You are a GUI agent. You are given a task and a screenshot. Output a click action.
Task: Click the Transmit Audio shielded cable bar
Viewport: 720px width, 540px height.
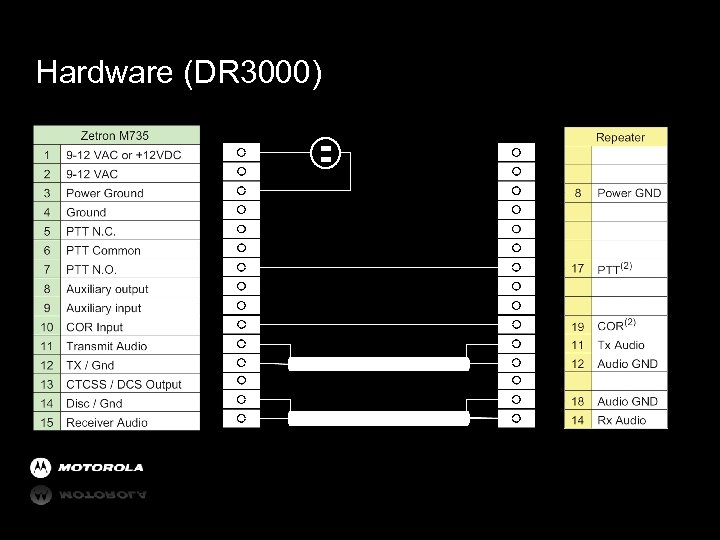tap(379, 364)
